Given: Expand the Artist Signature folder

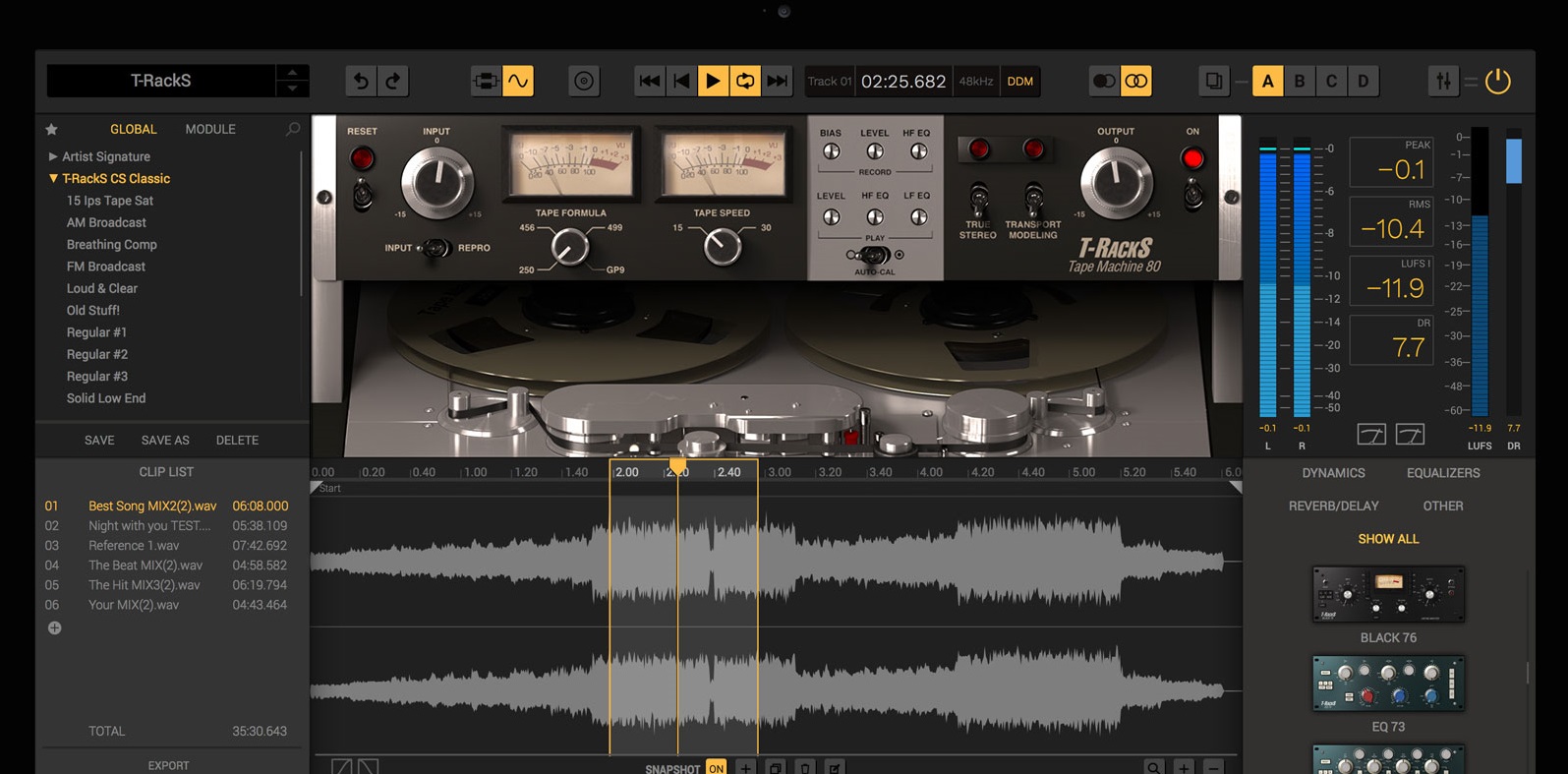Looking at the screenshot, I should [53, 156].
